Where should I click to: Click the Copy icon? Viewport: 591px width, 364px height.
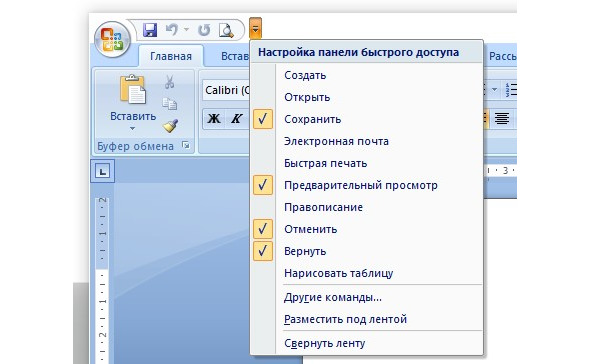point(170,104)
